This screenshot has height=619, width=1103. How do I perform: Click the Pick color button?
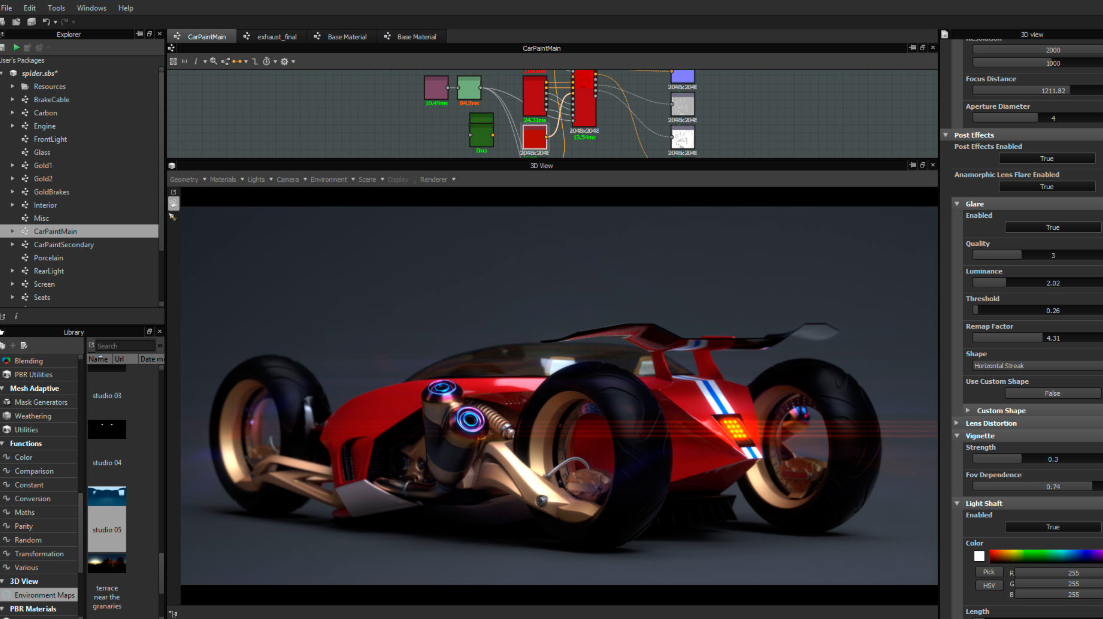[988, 572]
